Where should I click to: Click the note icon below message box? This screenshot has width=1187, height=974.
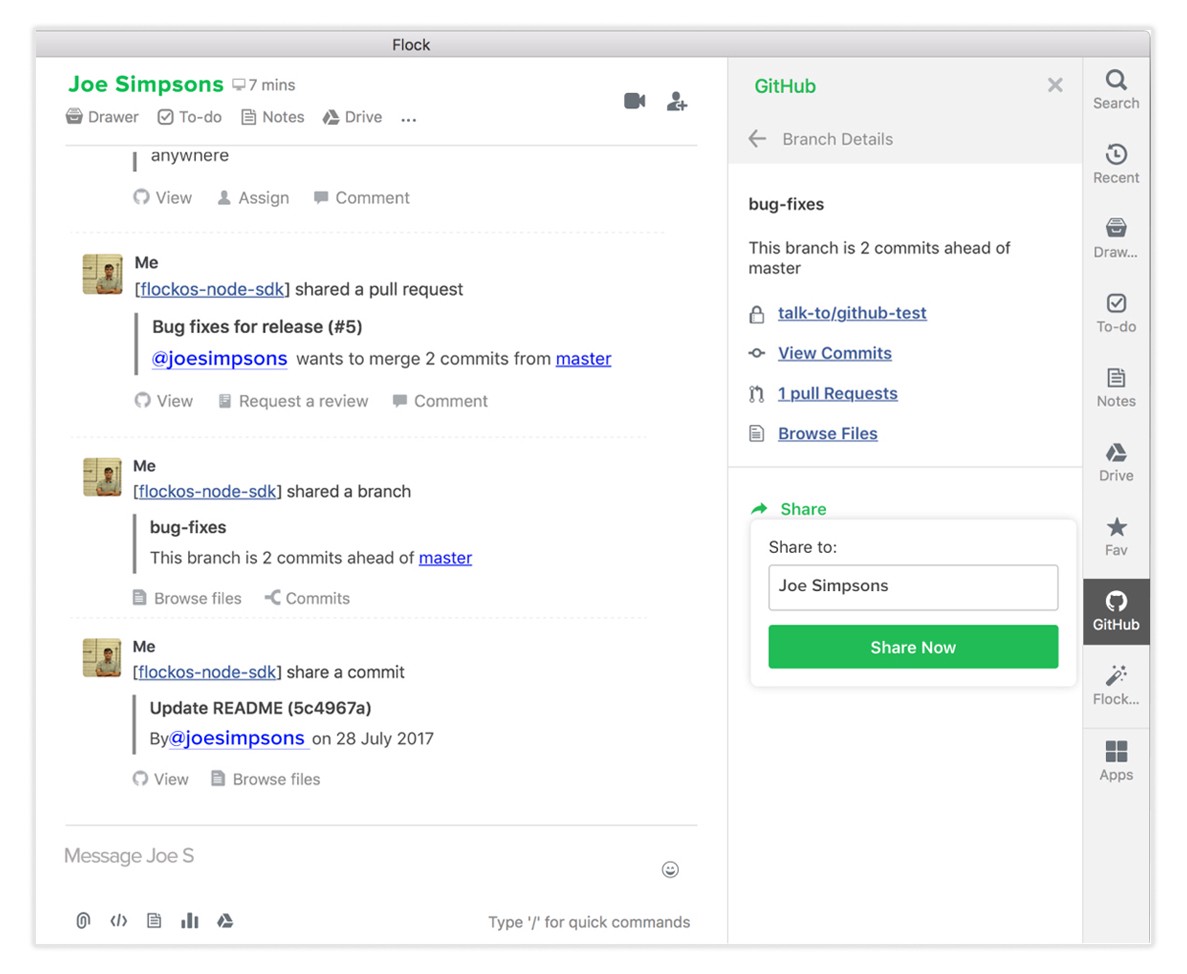tap(154, 920)
